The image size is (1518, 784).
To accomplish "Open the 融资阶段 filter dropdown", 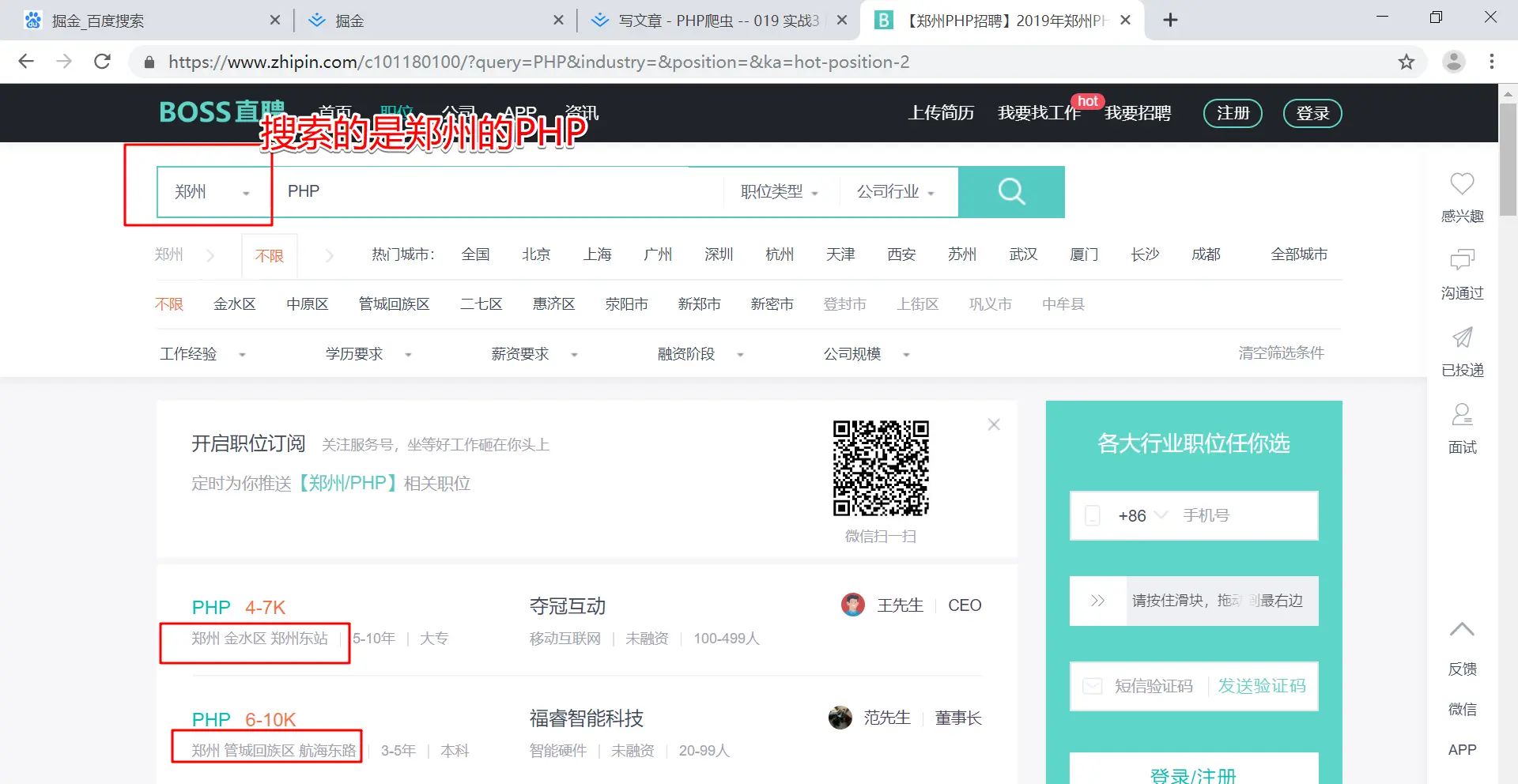I will point(701,354).
